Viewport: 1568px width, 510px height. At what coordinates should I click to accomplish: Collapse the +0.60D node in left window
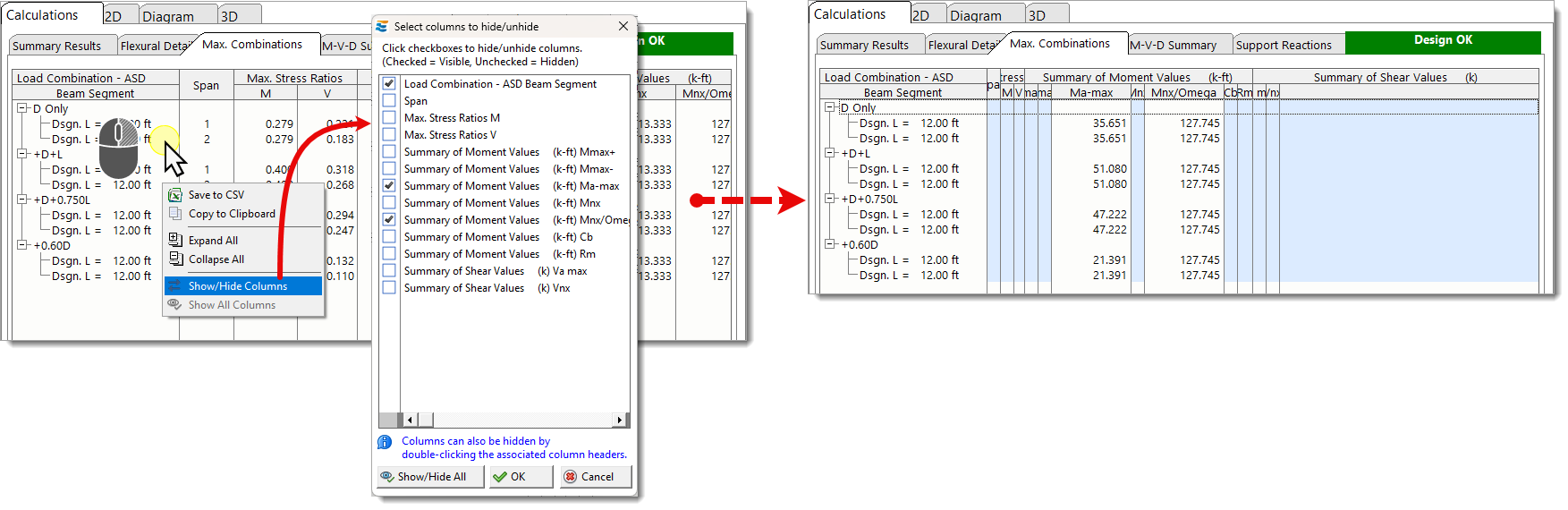pyautogui.click(x=22, y=245)
